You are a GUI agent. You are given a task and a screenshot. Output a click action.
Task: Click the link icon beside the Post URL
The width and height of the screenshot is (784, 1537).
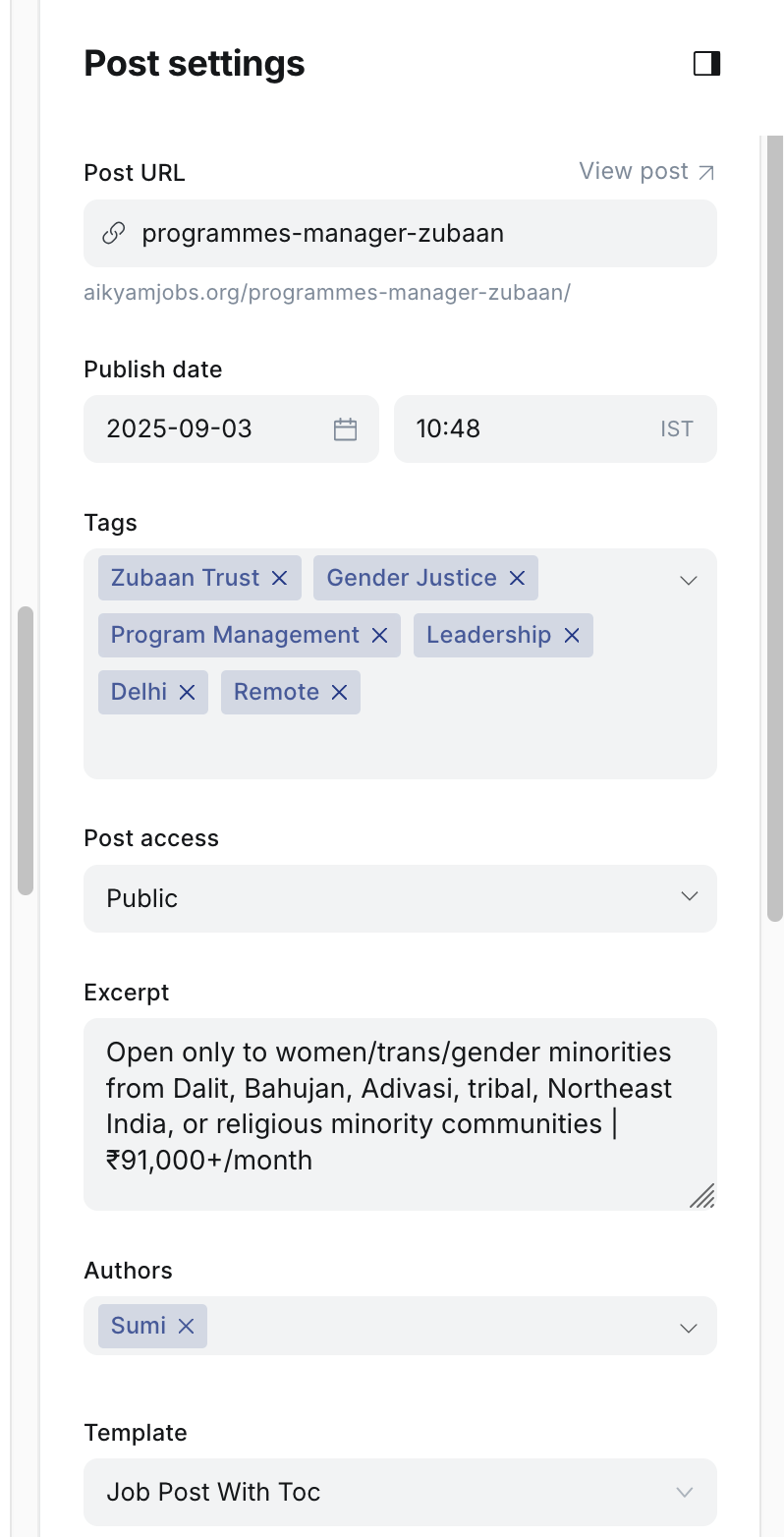(x=114, y=233)
